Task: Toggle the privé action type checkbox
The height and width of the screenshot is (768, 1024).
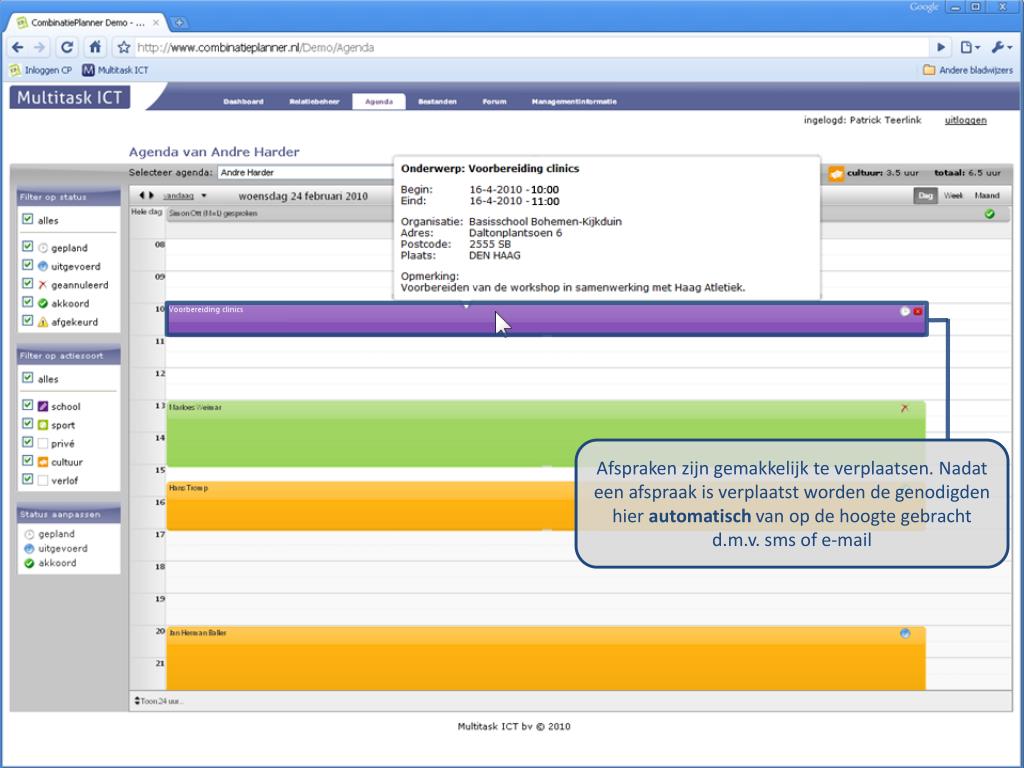Action: pos(27,442)
